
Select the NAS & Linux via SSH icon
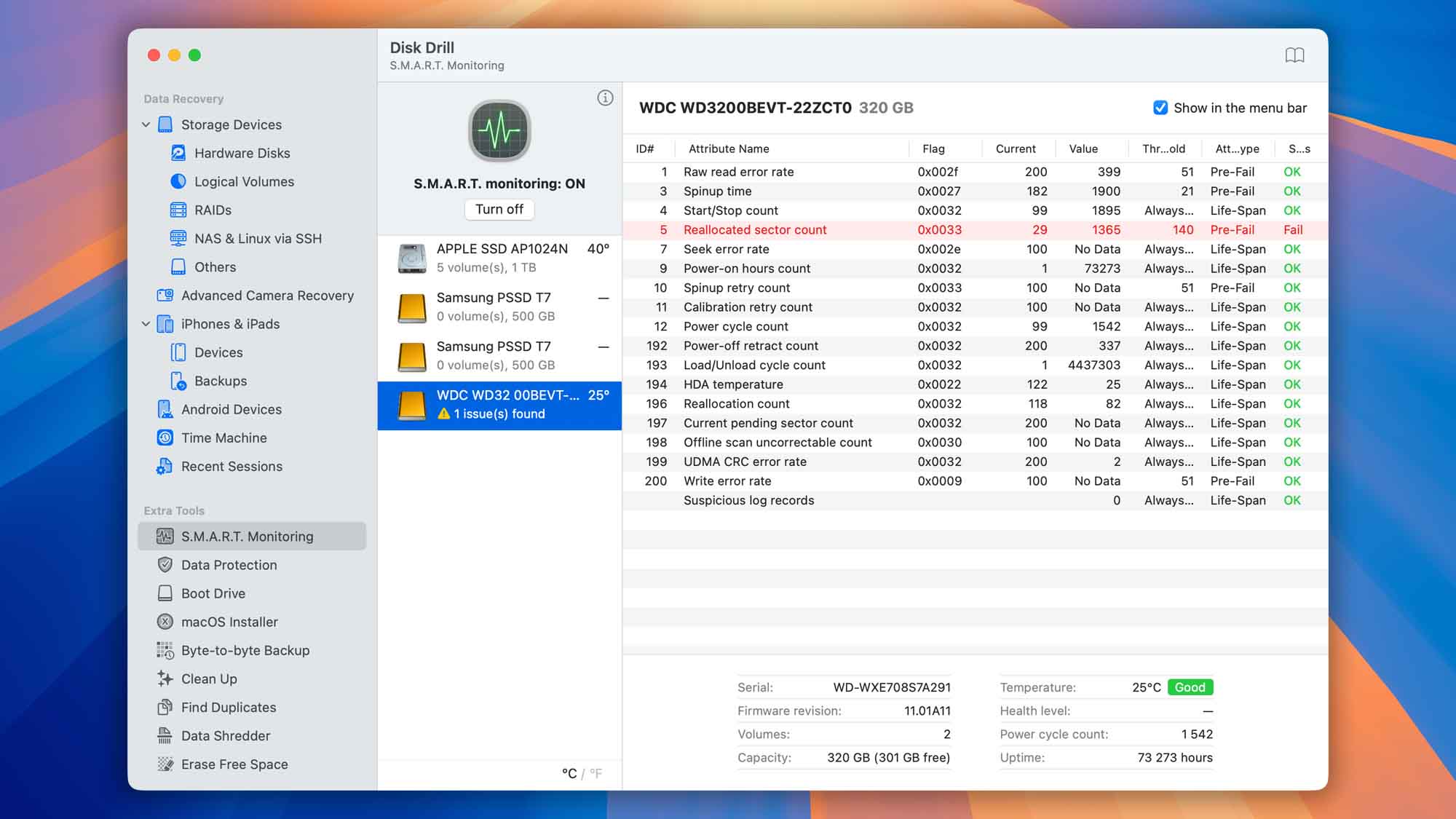[177, 238]
